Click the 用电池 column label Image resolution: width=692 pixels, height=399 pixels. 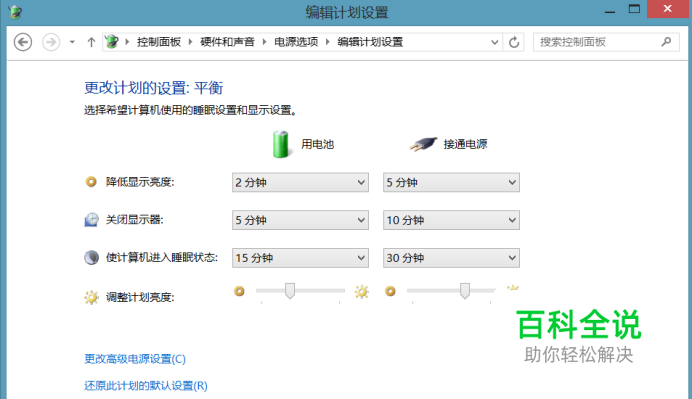click(x=318, y=144)
